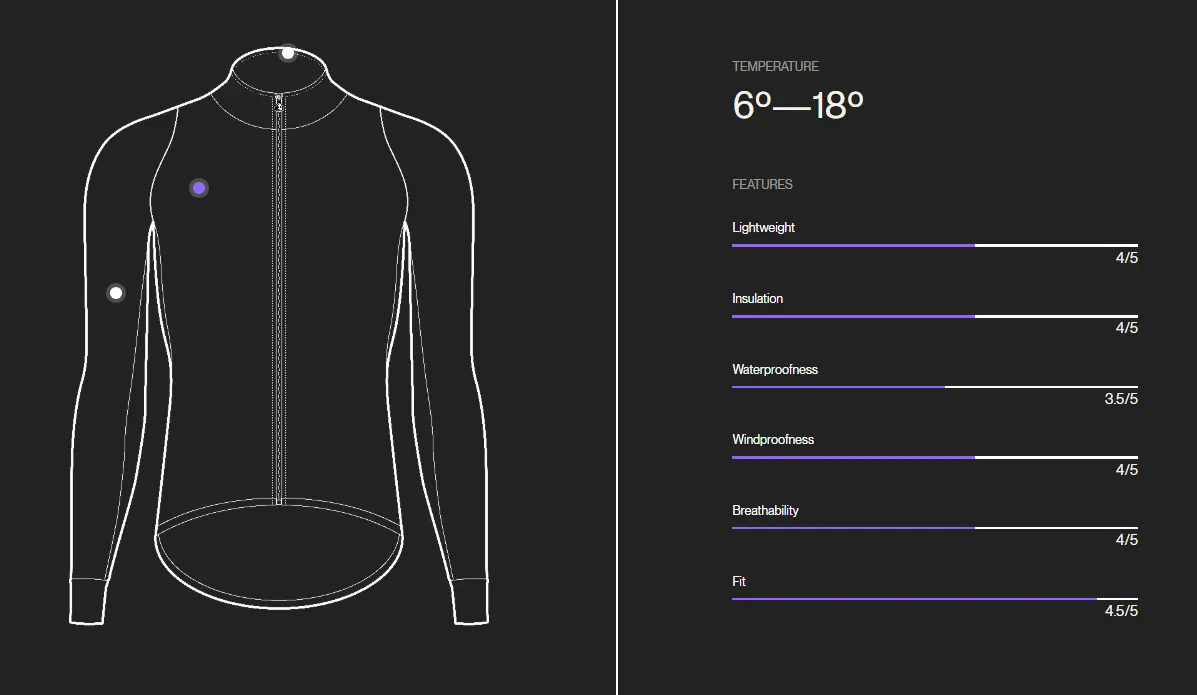1197x695 pixels.
Task: Select the Insulation feature label
Action: [757, 299]
